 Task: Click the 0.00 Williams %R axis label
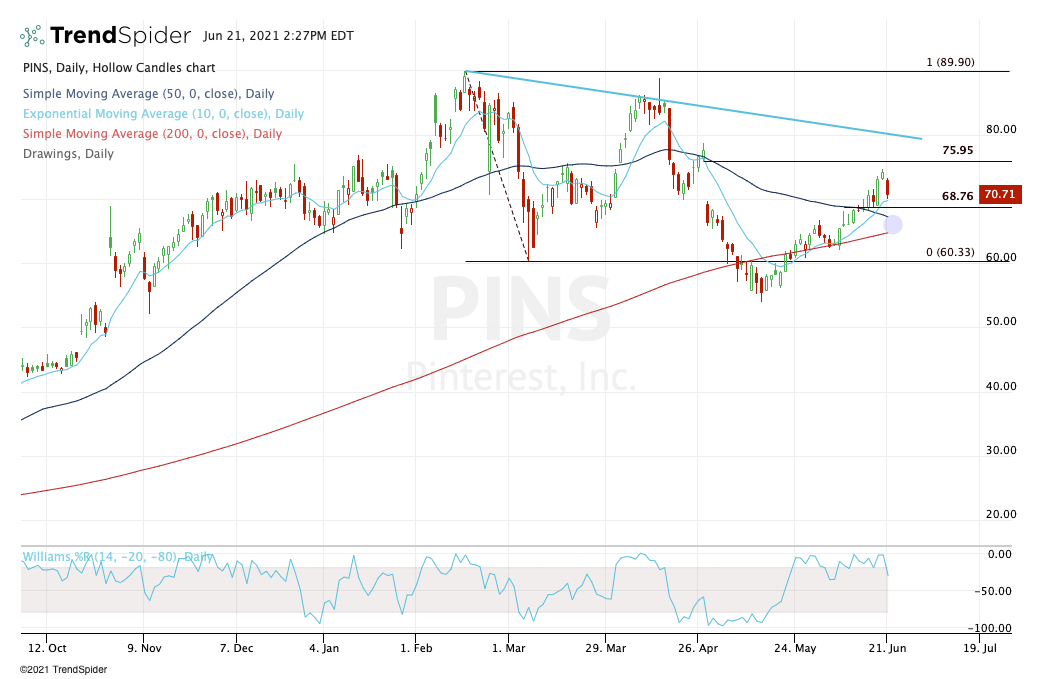(1000, 555)
